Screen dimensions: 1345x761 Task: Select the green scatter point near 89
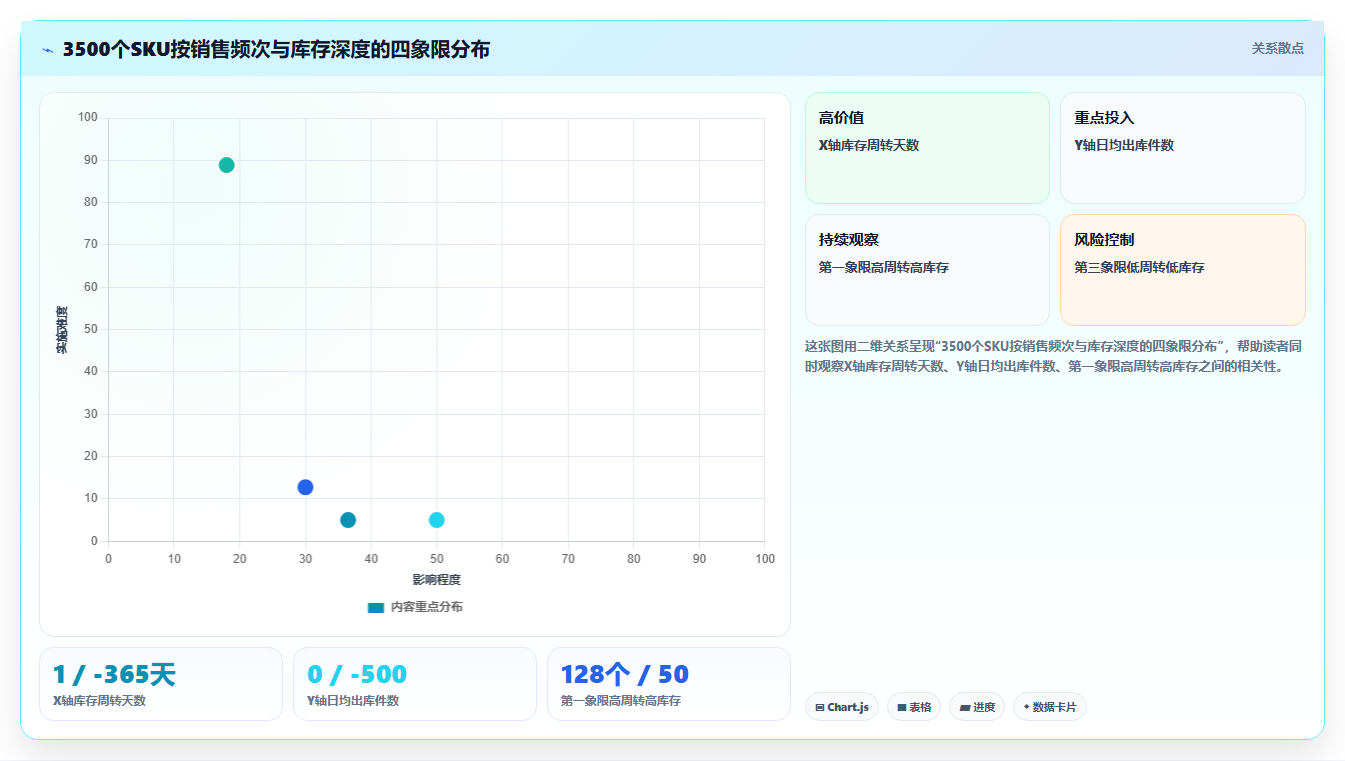pos(227,165)
